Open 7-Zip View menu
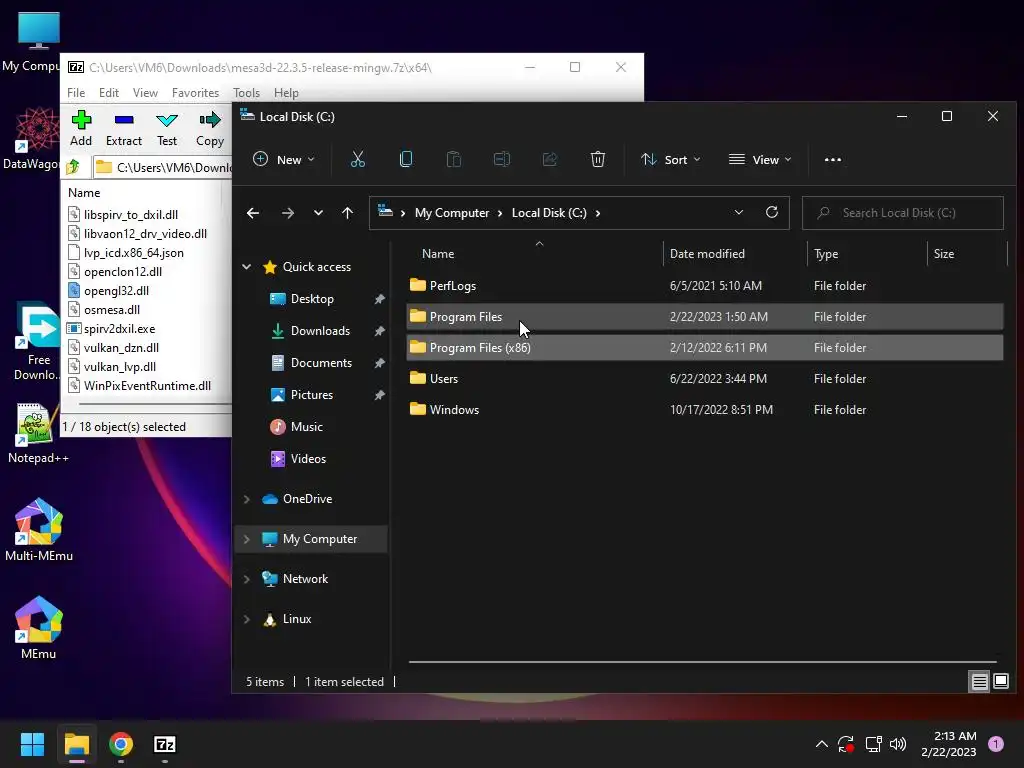This screenshot has width=1024, height=768. click(145, 93)
